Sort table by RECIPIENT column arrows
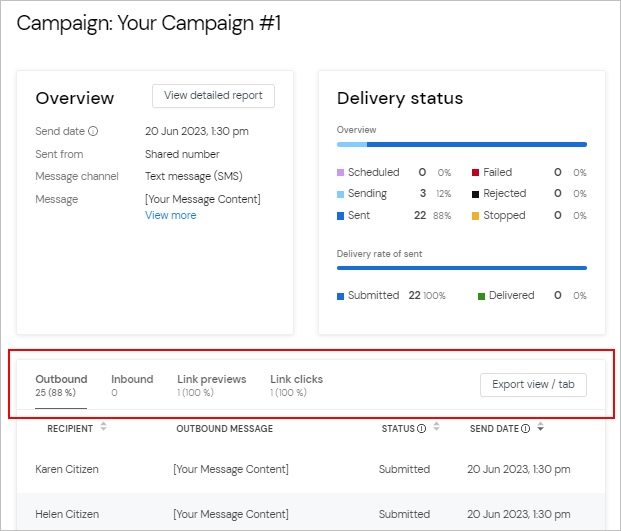Screen dimensions: 621x531 103,426
